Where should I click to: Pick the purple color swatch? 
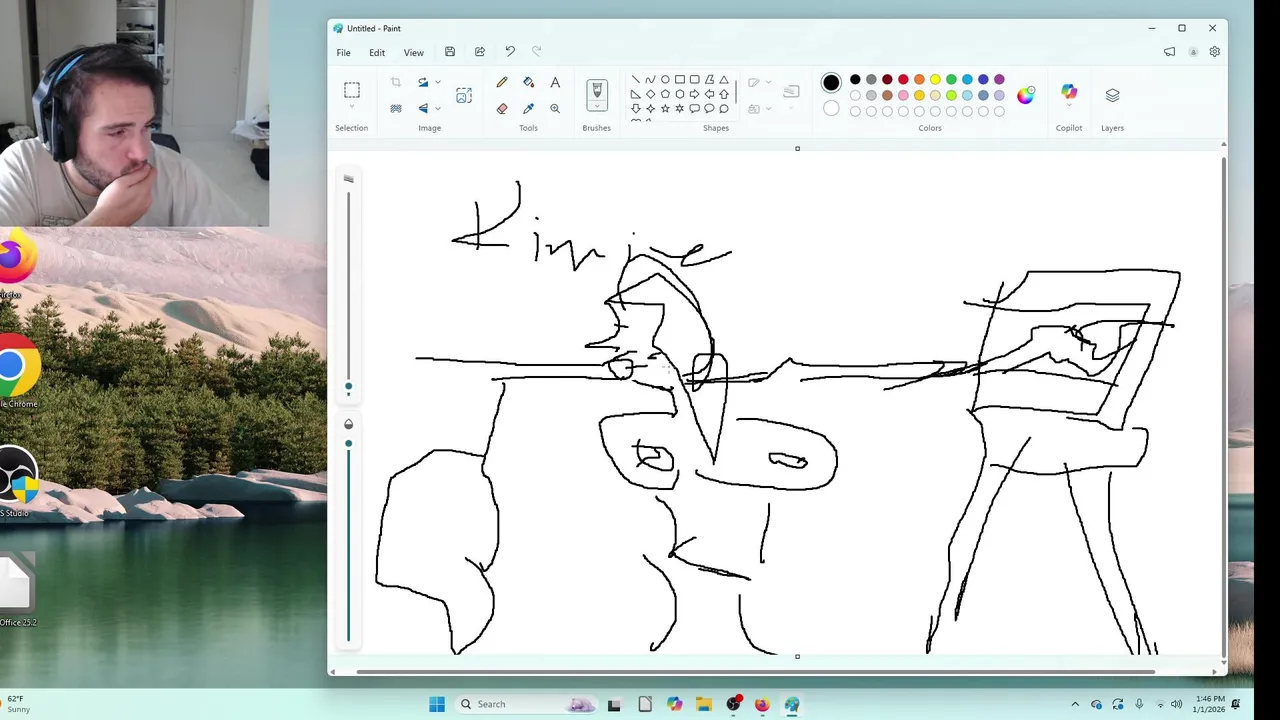(x=999, y=79)
